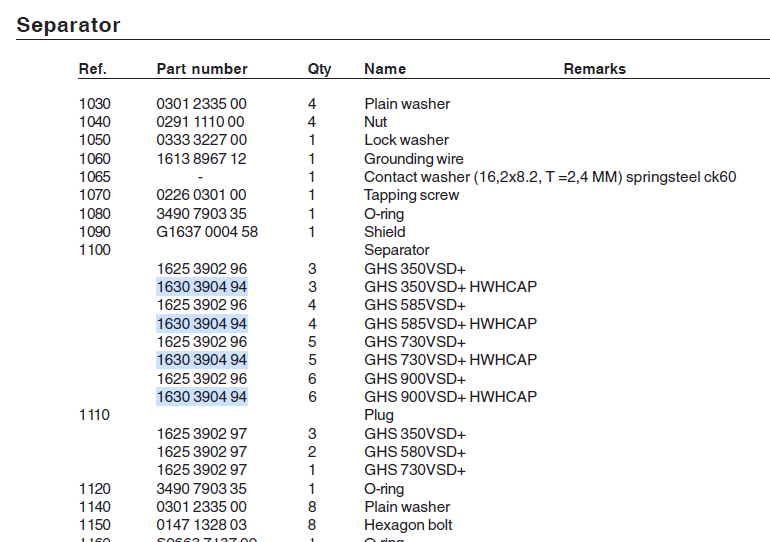Click reference number 1100
Screen dimensions: 770x542
tap(95, 250)
